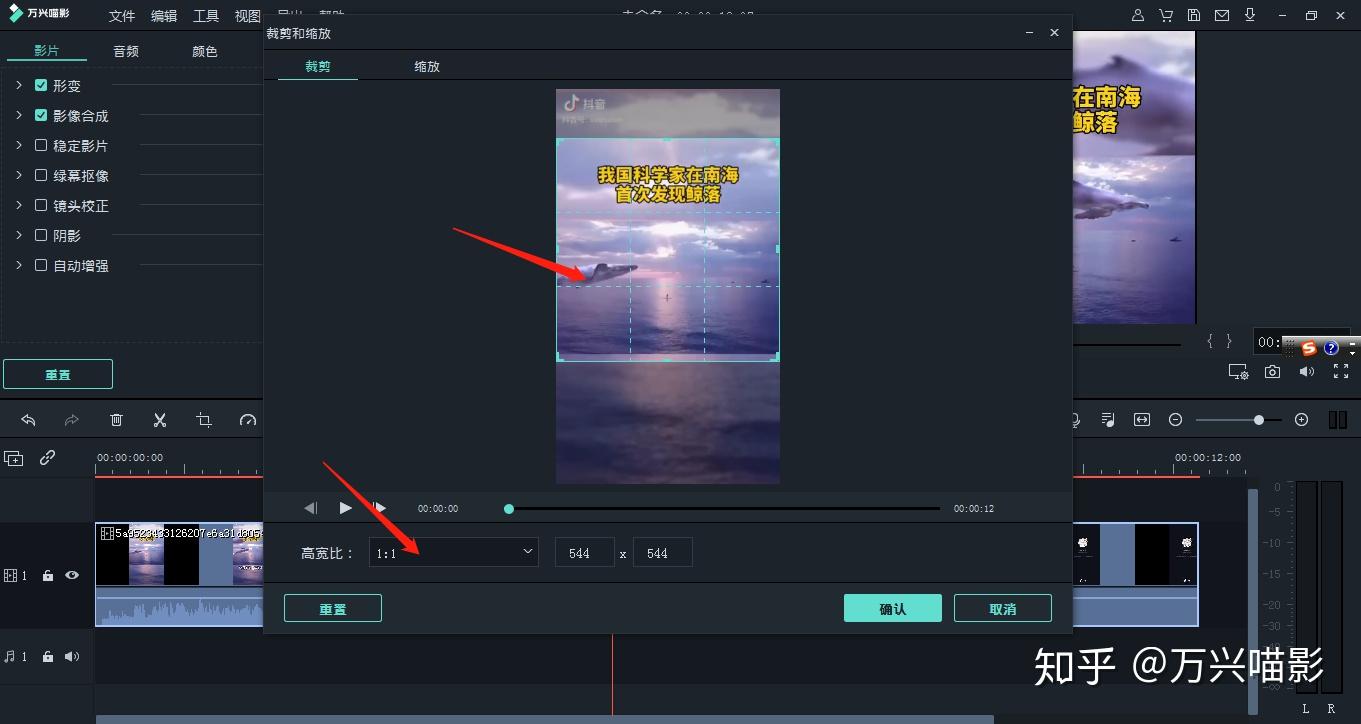Open the 高宽比 1:1 dropdown
The image size is (1361, 724).
tap(454, 552)
